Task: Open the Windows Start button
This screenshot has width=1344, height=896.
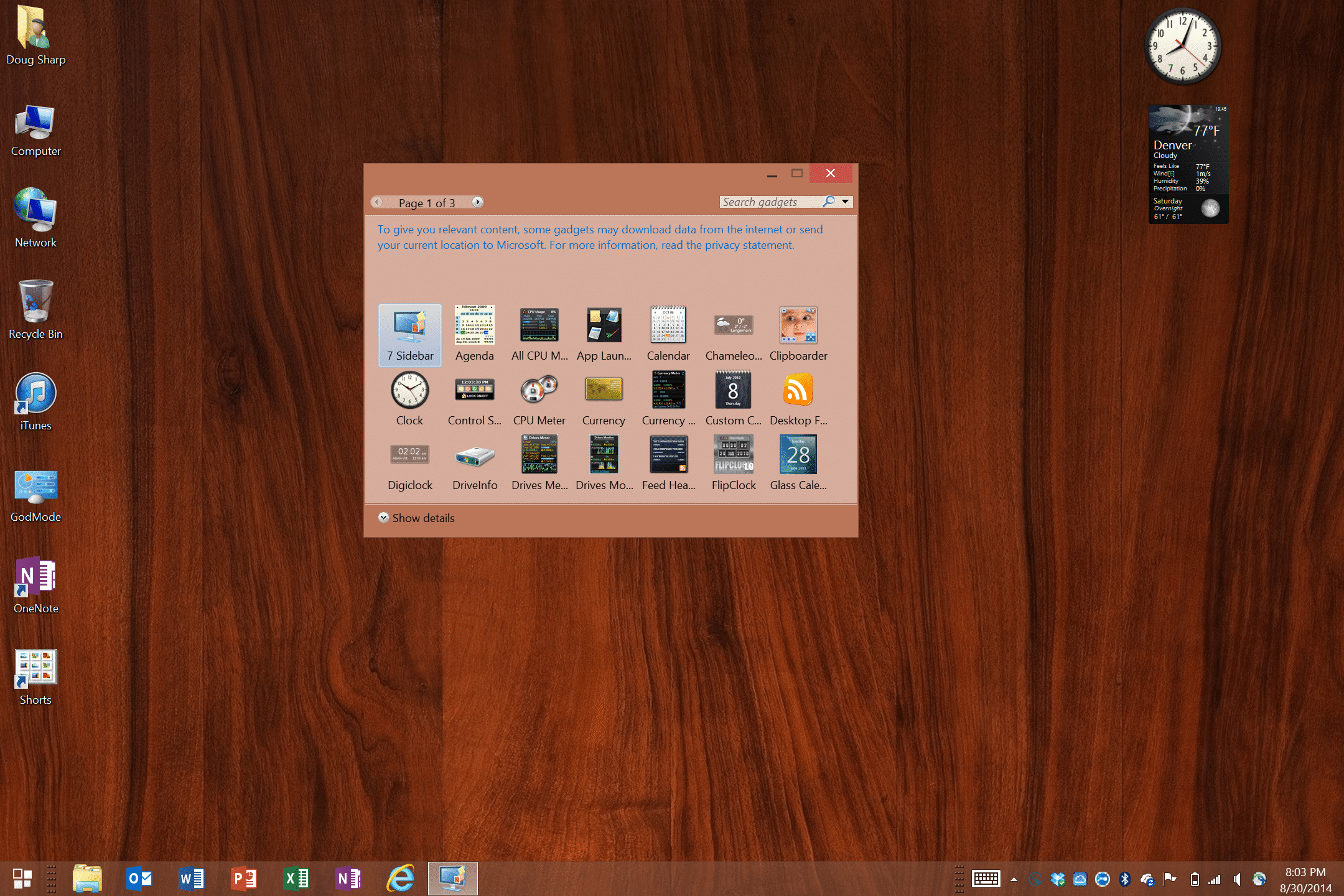Action: (x=22, y=879)
